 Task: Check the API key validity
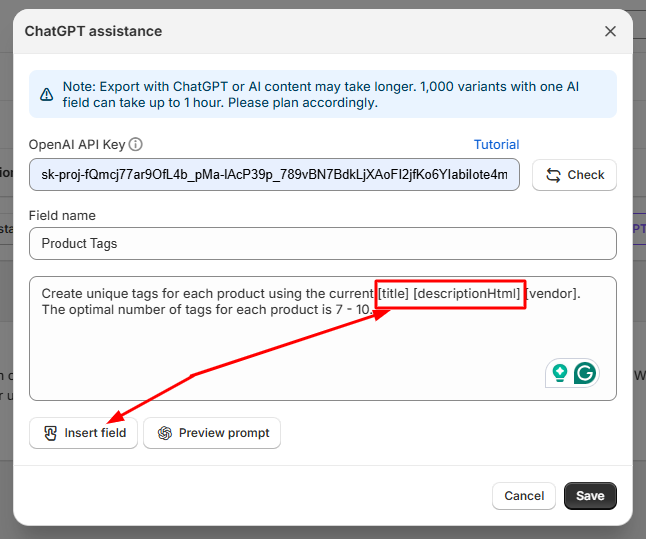(574, 175)
